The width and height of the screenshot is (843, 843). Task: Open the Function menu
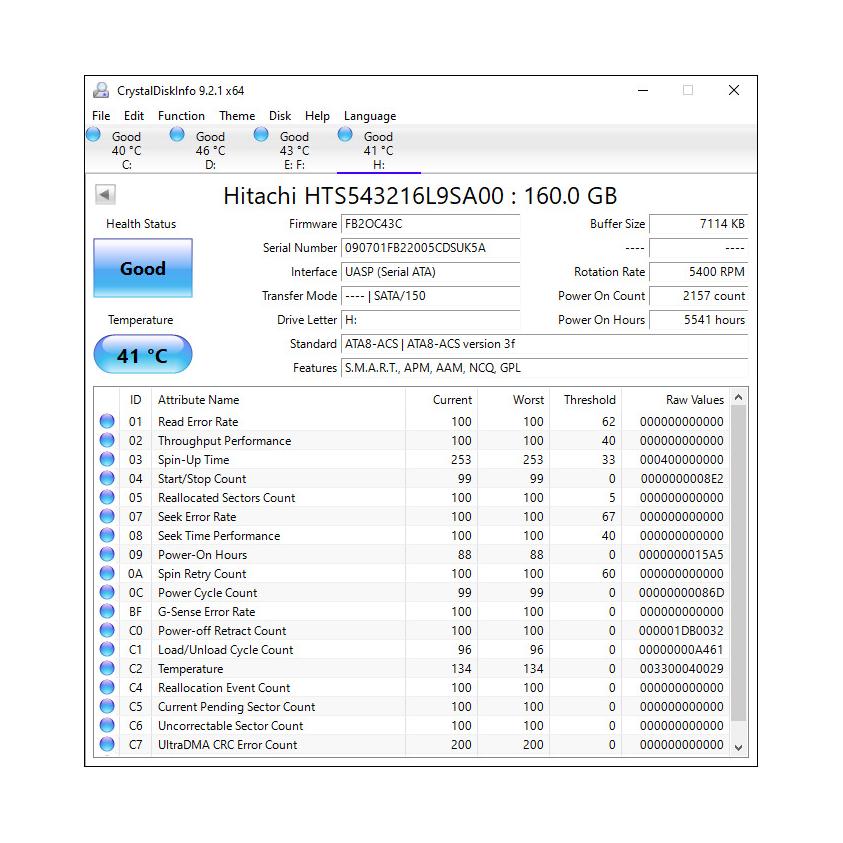181,116
